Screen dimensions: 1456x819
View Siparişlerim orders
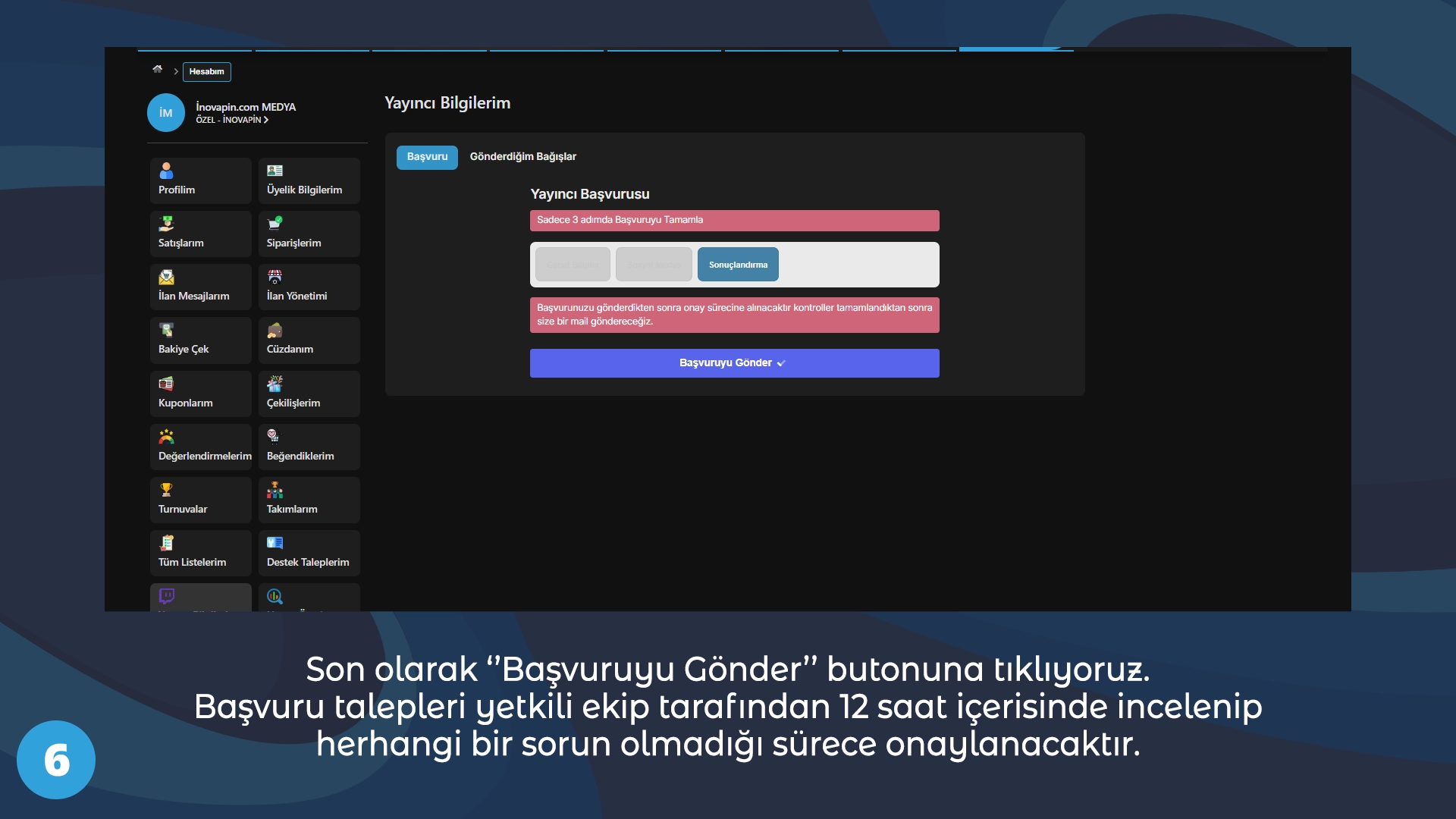click(x=309, y=234)
